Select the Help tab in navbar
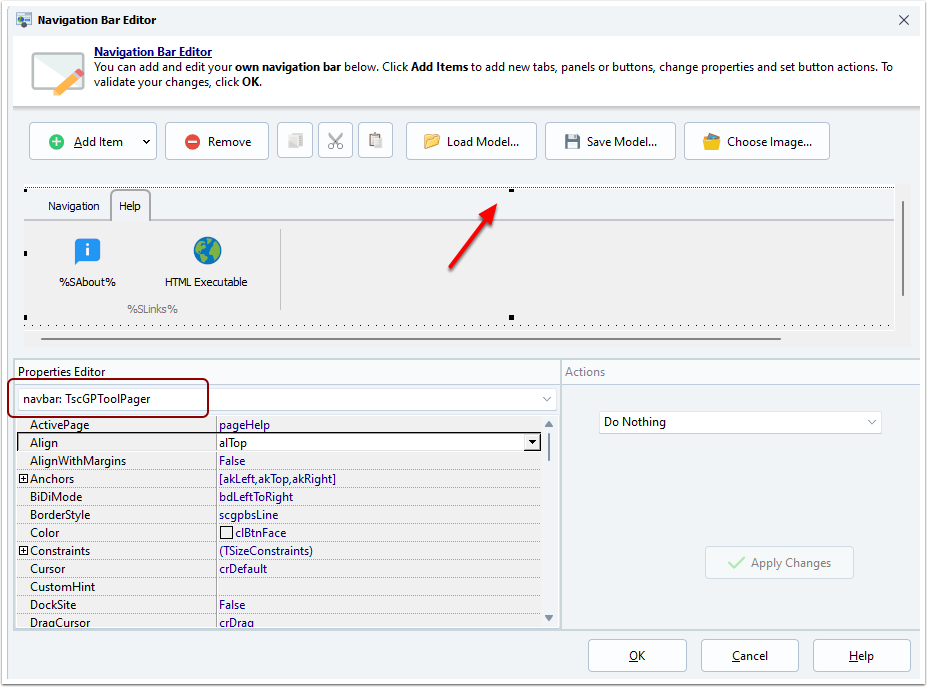Image resolution: width=927 pixels, height=687 pixels. tap(130, 206)
